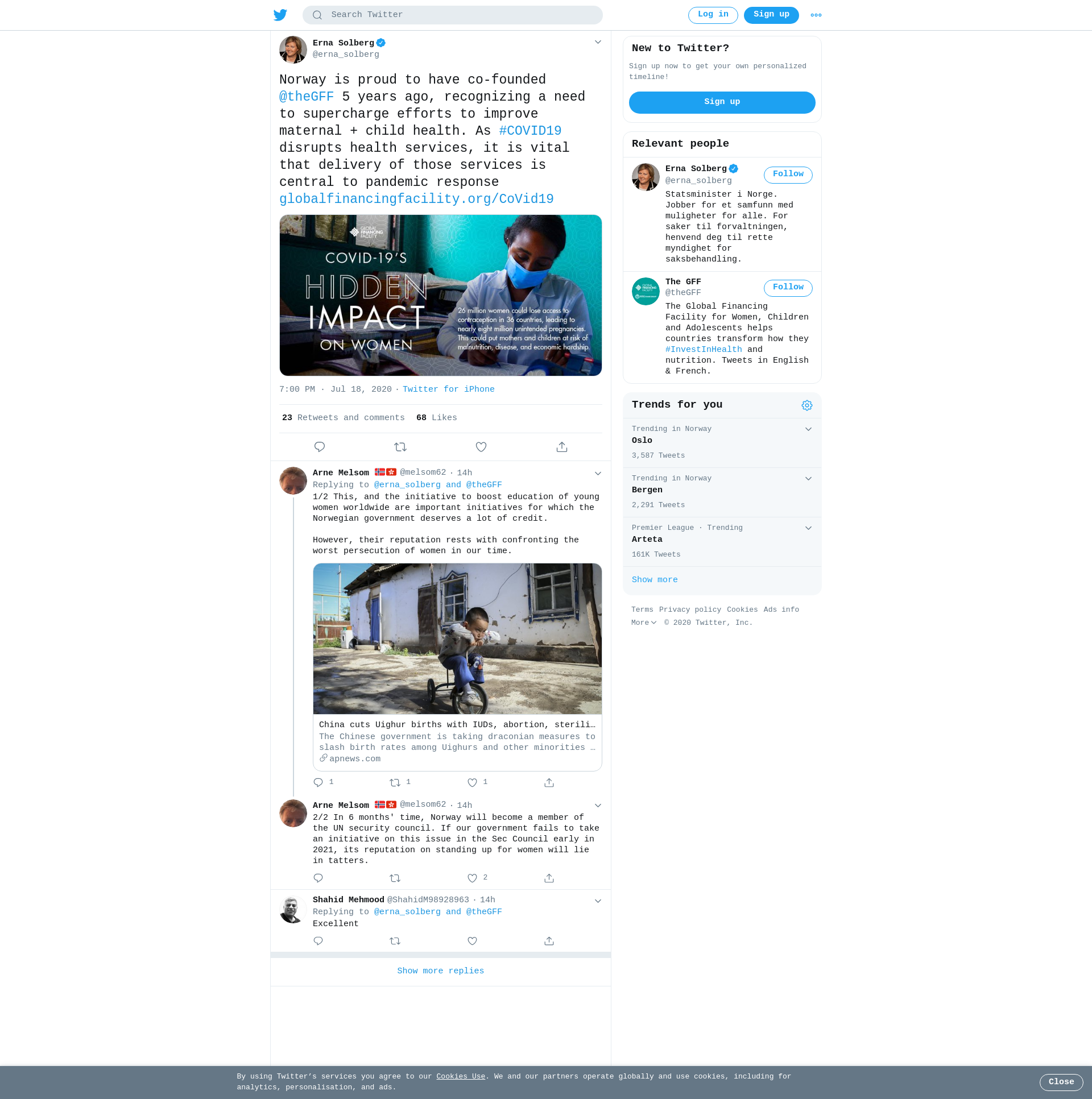Open the Oslo trending topic
Image resolution: width=1092 pixels, height=1099 pixels.
coord(722,443)
